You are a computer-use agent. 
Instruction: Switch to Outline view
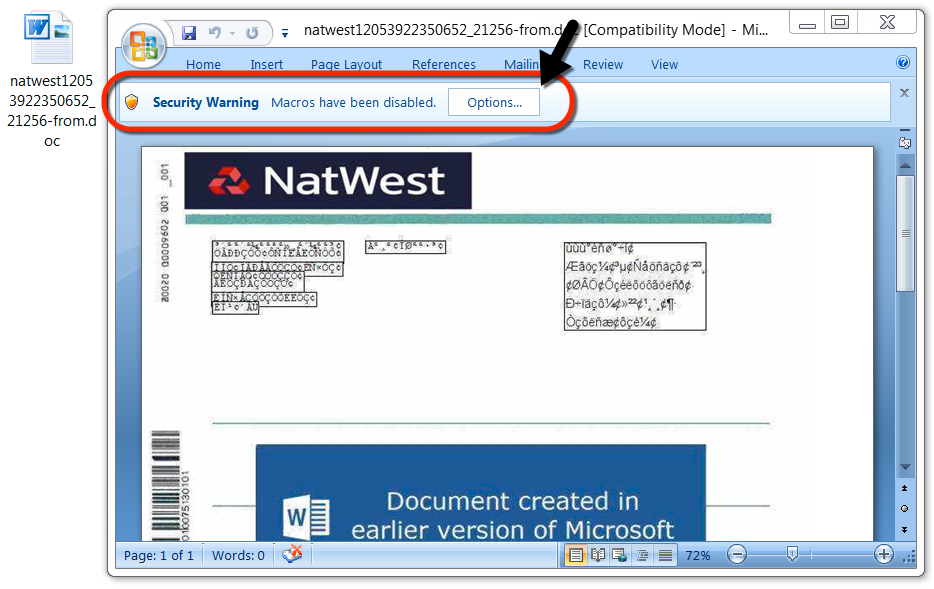coord(642,555)
